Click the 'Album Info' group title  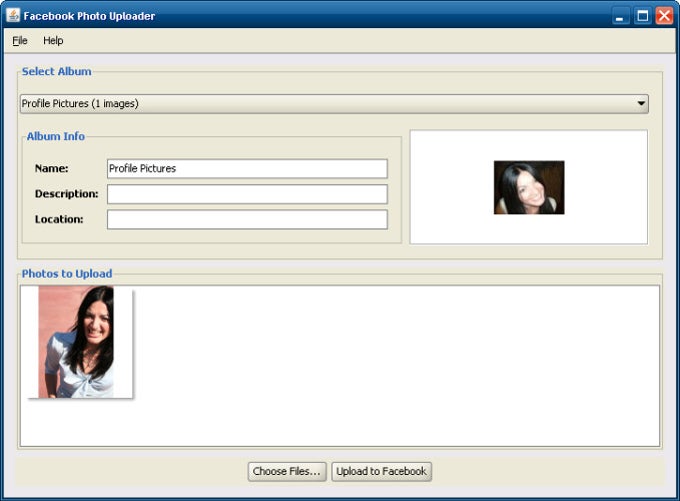(x=56, y=136)
